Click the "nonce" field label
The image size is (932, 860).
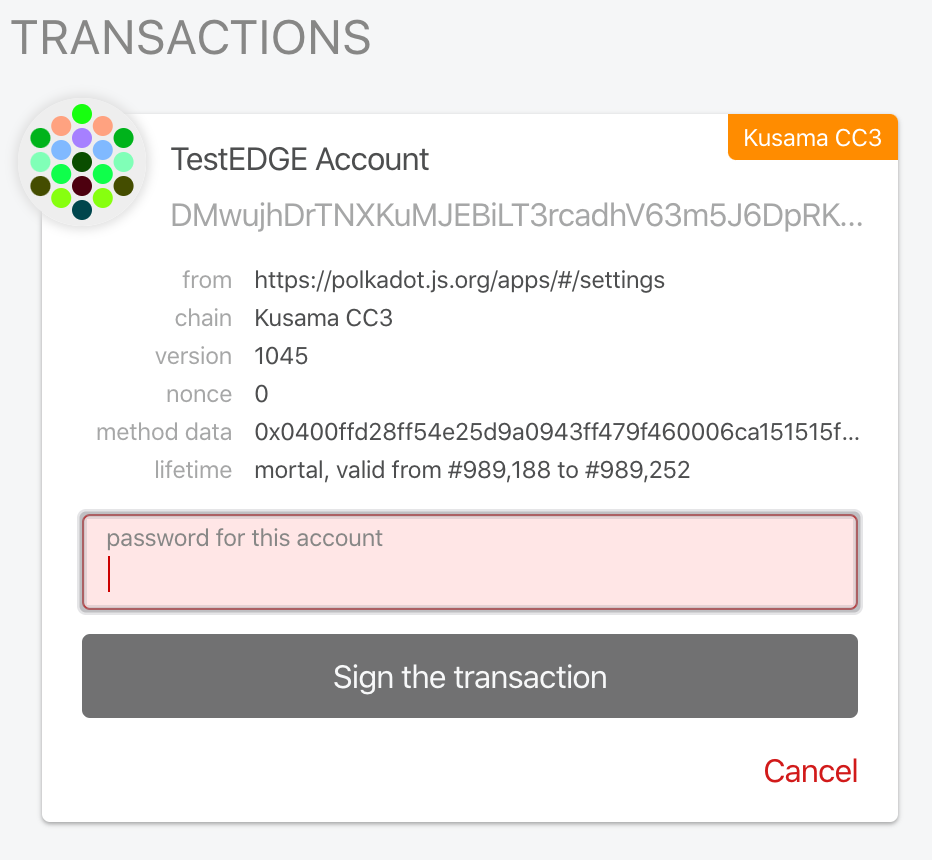(199, 394)
